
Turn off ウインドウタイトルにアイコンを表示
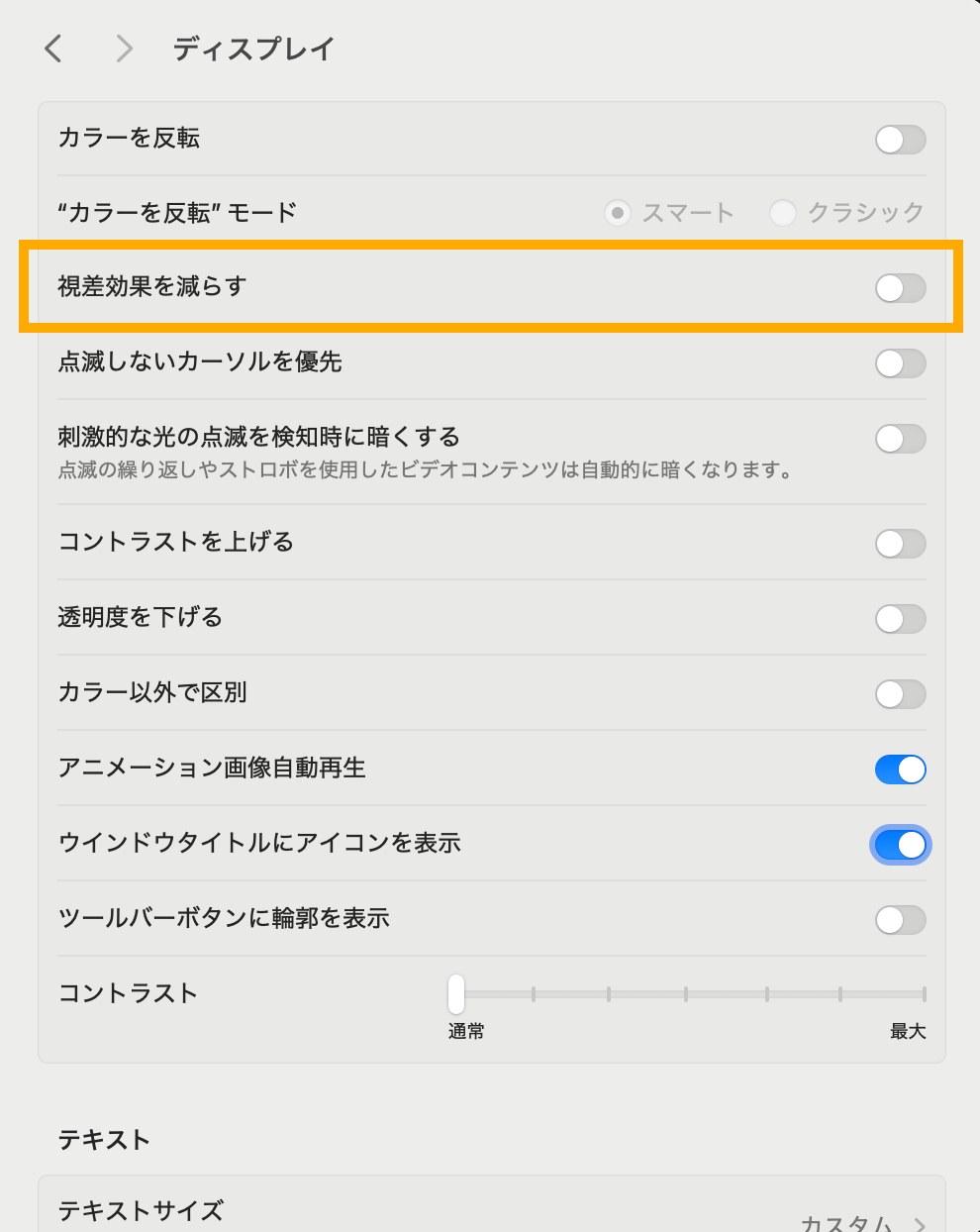pyautogui.click(x=900, y=845)
